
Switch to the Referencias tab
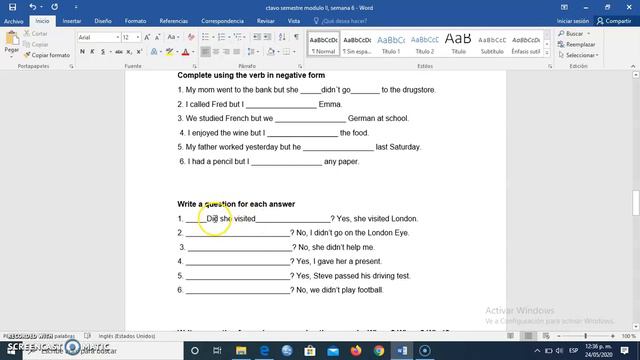tap(174, 21)
